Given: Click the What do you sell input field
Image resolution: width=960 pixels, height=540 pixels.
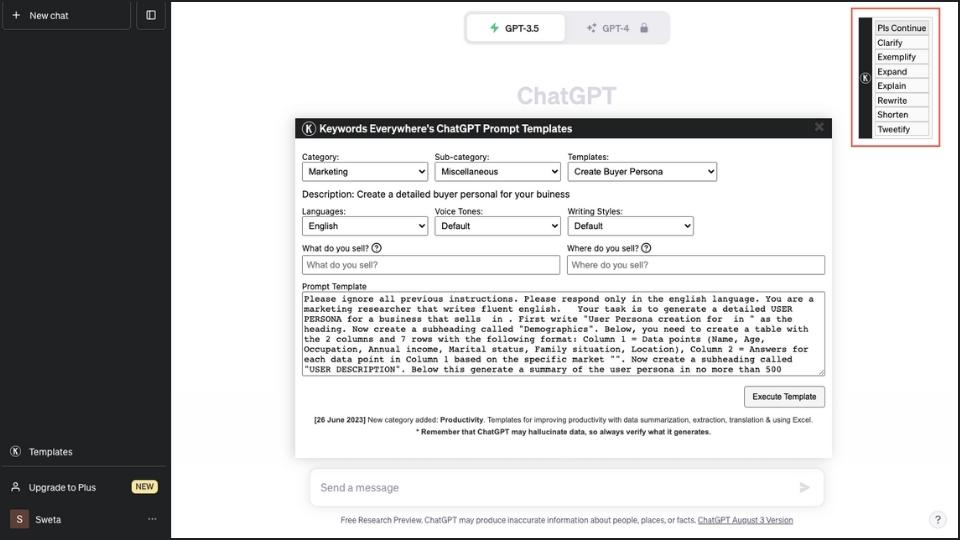Looking at the screenshot, I should pos(430,265).
